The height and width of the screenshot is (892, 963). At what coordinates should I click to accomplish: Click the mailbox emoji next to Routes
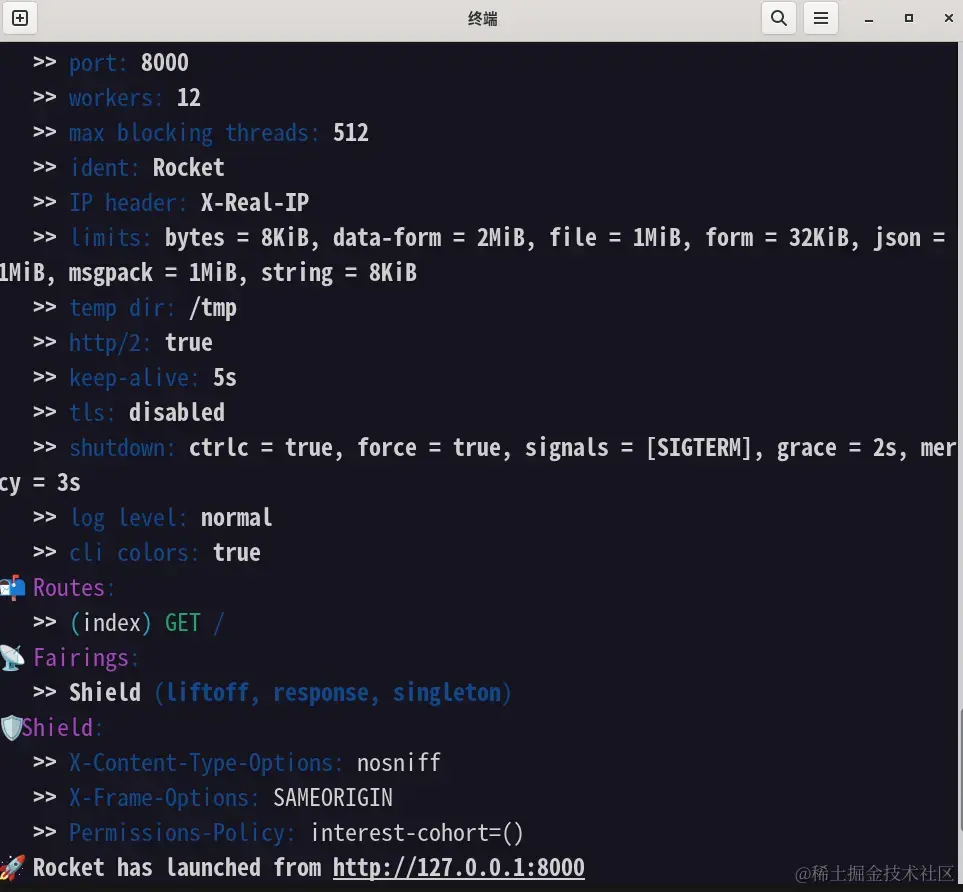click(12, 588)
